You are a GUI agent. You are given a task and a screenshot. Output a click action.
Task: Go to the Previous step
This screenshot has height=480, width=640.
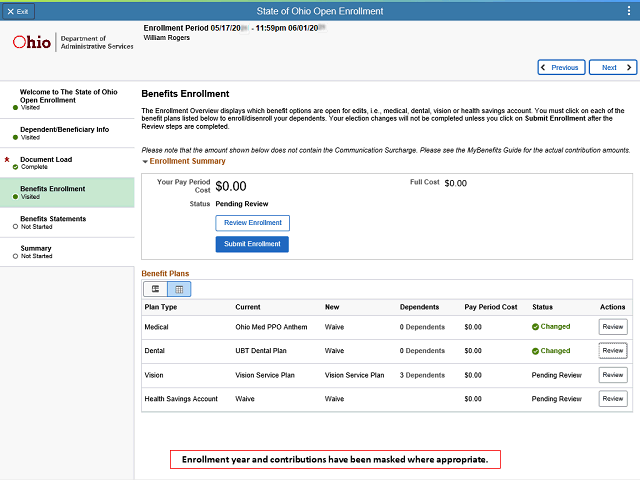(x=561, y=67)
